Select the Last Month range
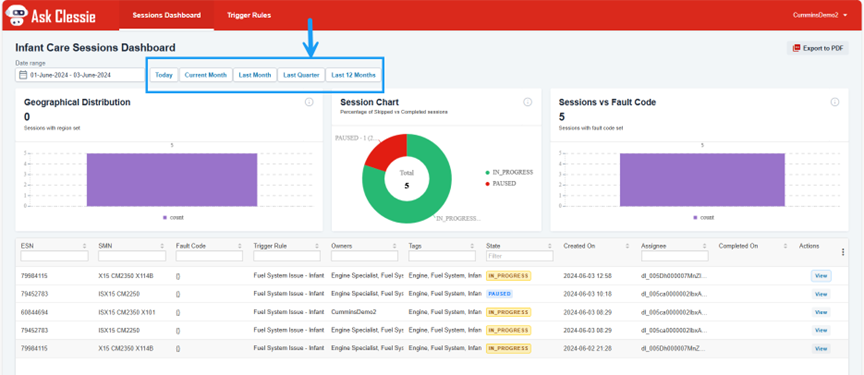The width and height of the screenshot is (864, 375). click(x=255, y=75)
